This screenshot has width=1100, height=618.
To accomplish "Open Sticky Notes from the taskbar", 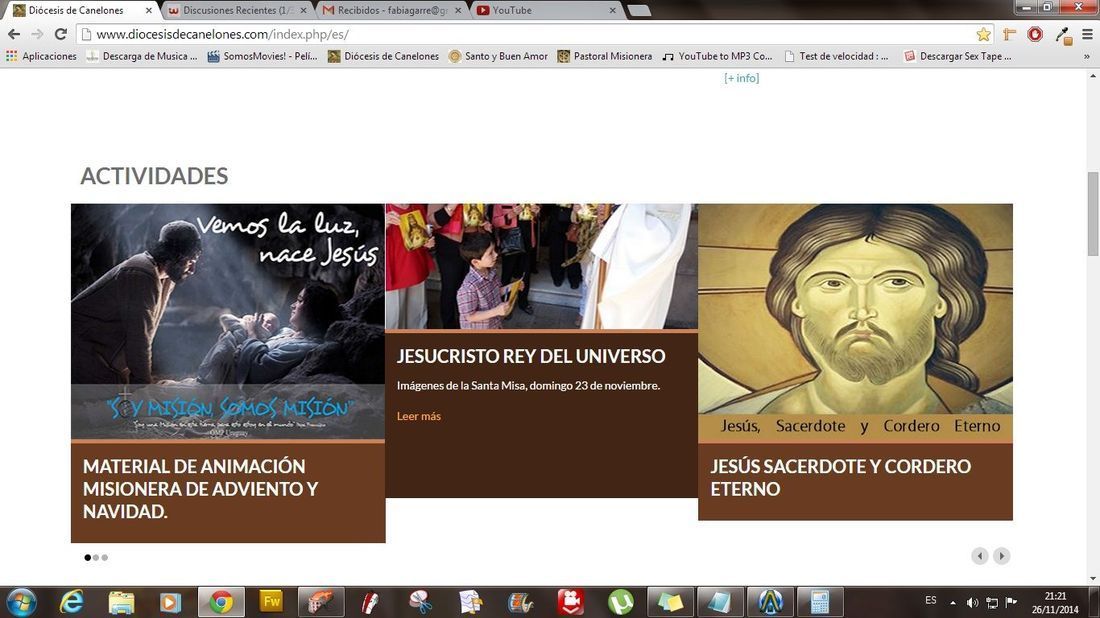I will click(x=669, y=602).
